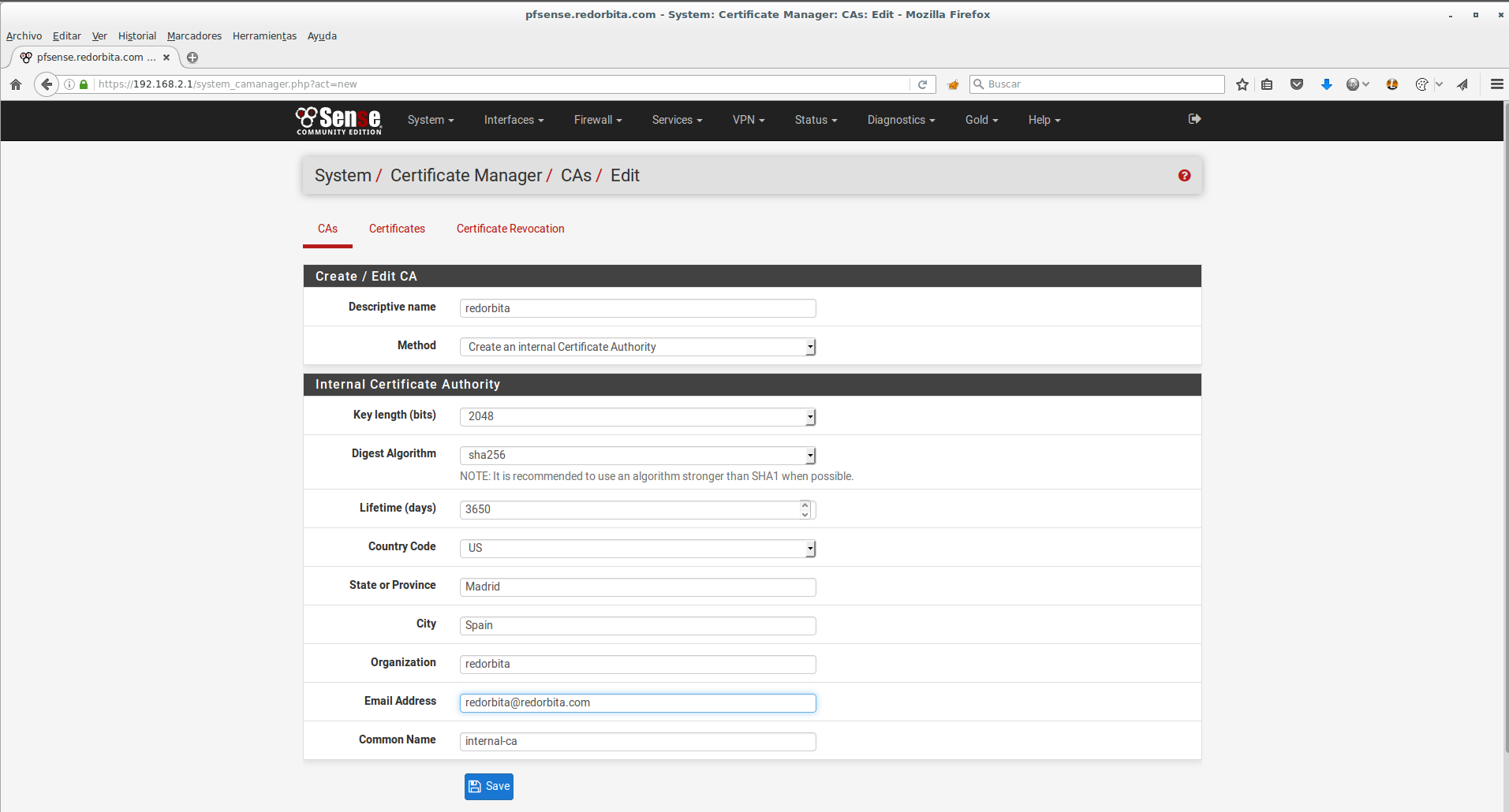The width and height of the screenshot is (1509, 812).
Task: Click the Save button
Action: (x=489, y=786)
